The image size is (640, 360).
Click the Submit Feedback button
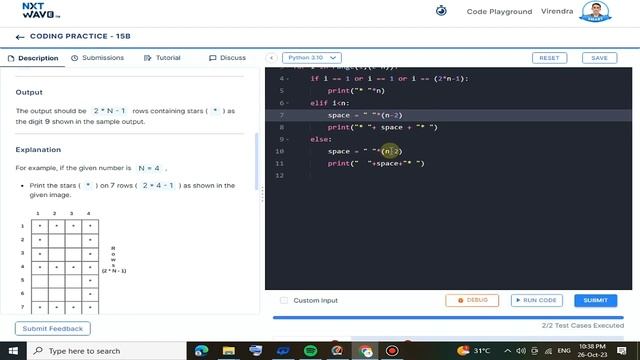pyautogui.click(x=53, y=329)
